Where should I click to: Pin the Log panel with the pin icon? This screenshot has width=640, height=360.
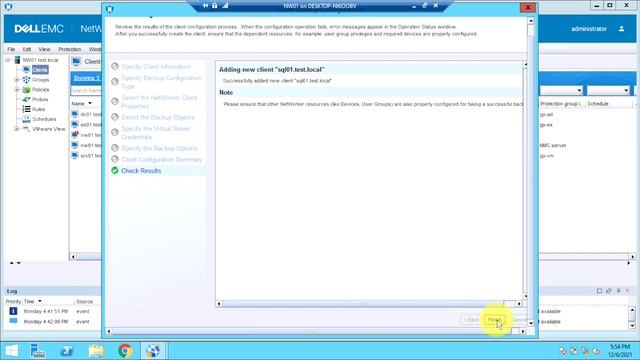coord(618,291)
